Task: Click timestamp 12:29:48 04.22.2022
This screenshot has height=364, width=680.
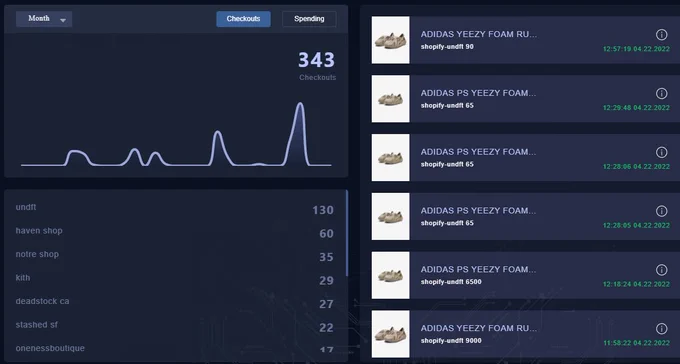Action: [636, 108]
